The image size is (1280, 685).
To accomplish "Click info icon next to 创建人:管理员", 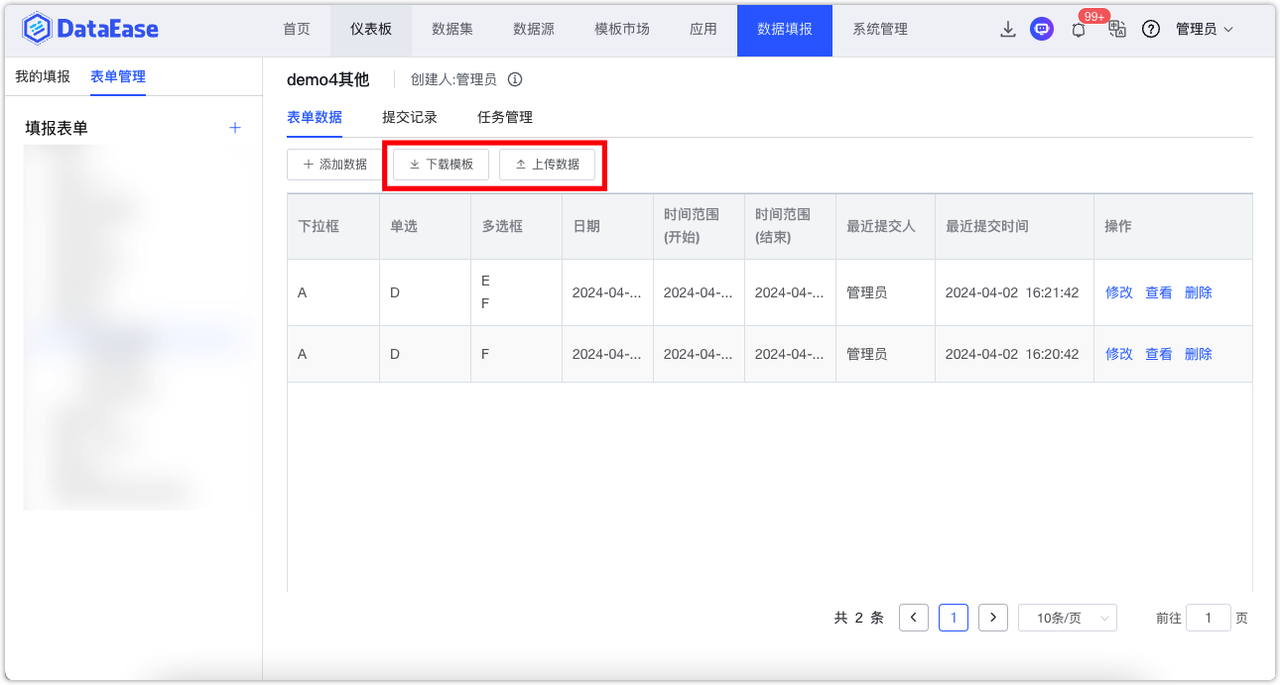I will (x=515, y=80).
